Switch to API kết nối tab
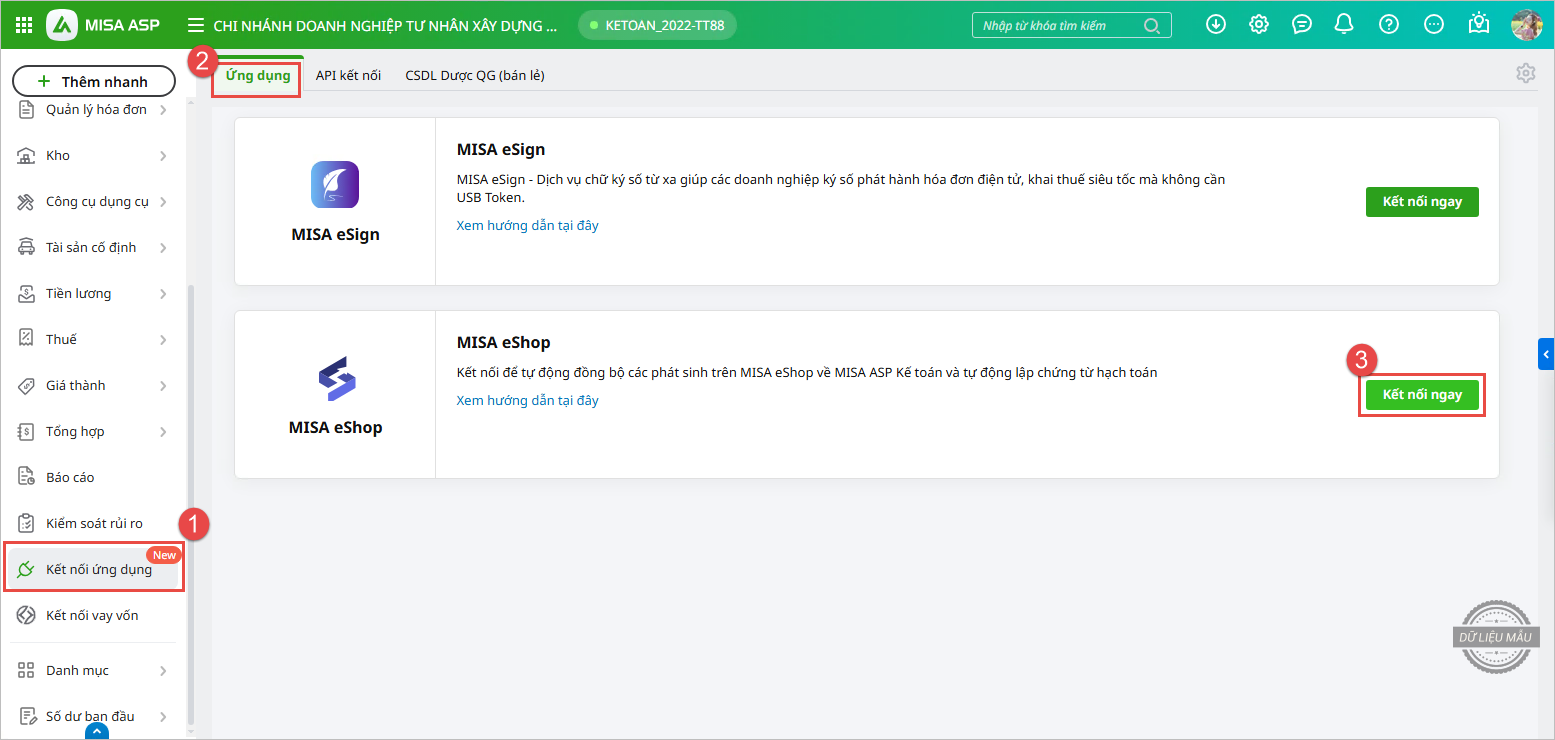1555x740 pixels. (348, 75)
